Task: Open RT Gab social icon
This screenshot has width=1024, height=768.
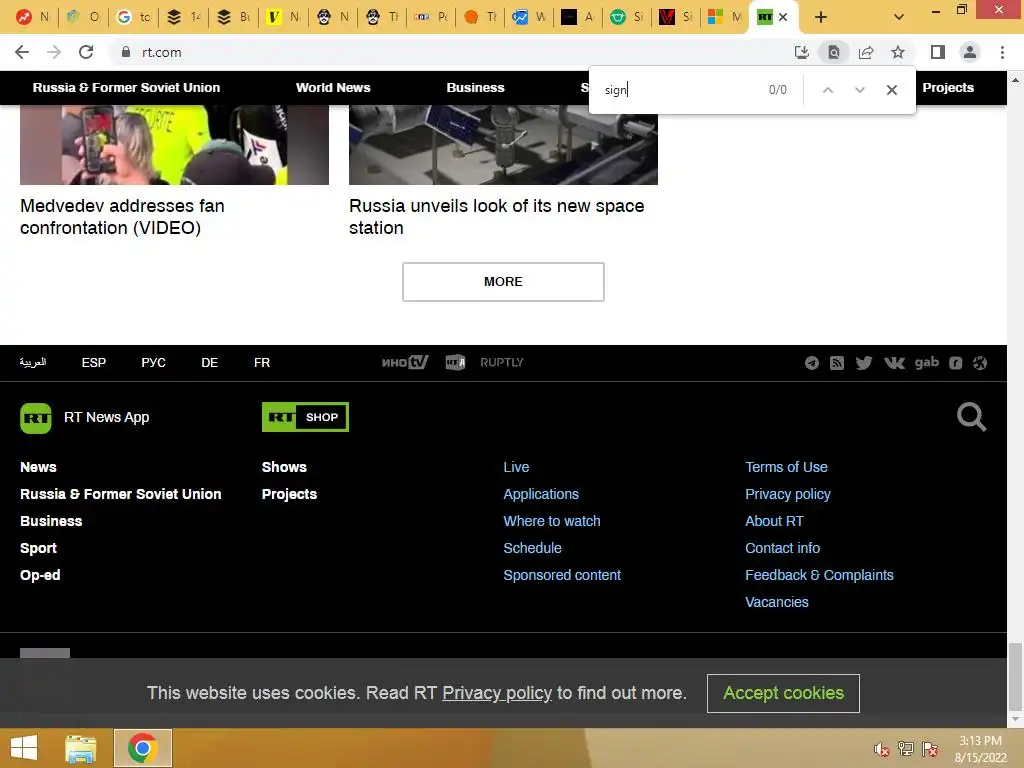Action: 927,362
